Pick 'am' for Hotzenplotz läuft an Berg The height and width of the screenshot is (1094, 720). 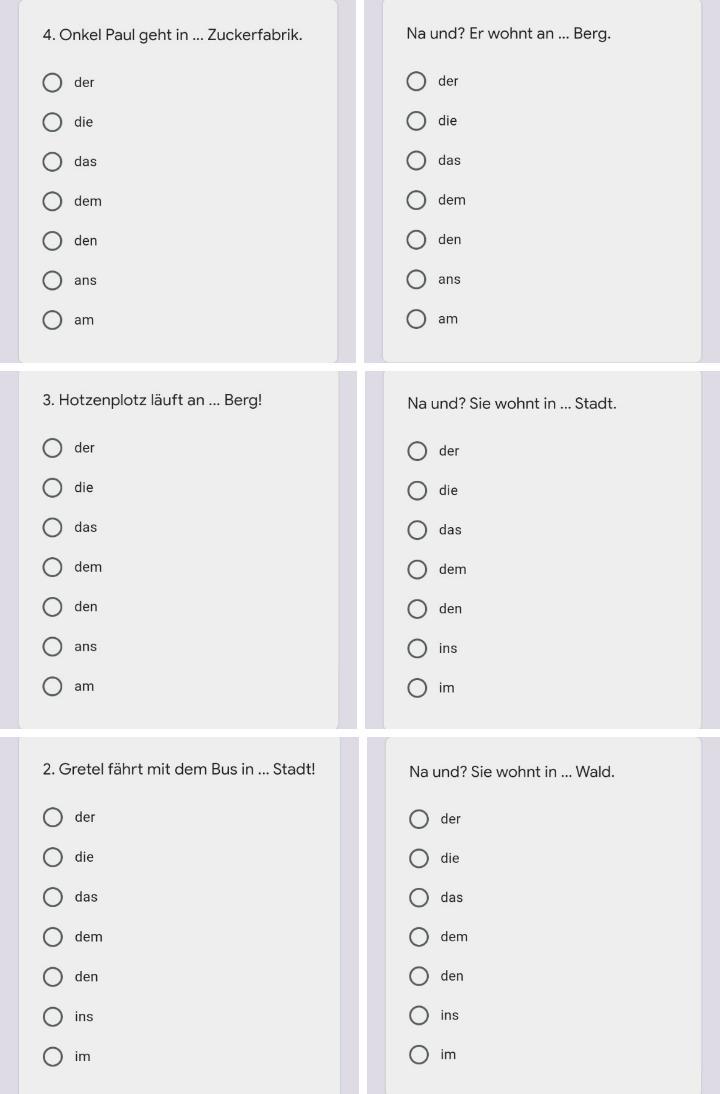pyautogui.click(x=52, y=686)
